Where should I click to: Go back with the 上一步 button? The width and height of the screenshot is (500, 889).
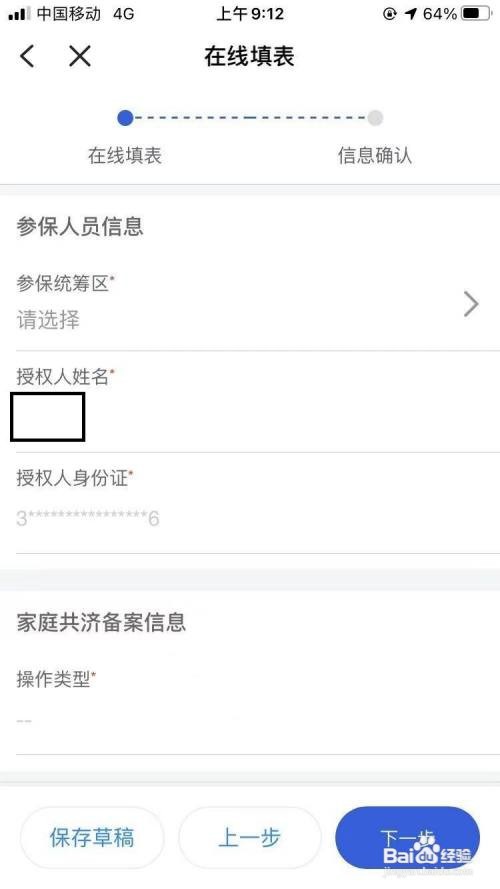point(249,838)
